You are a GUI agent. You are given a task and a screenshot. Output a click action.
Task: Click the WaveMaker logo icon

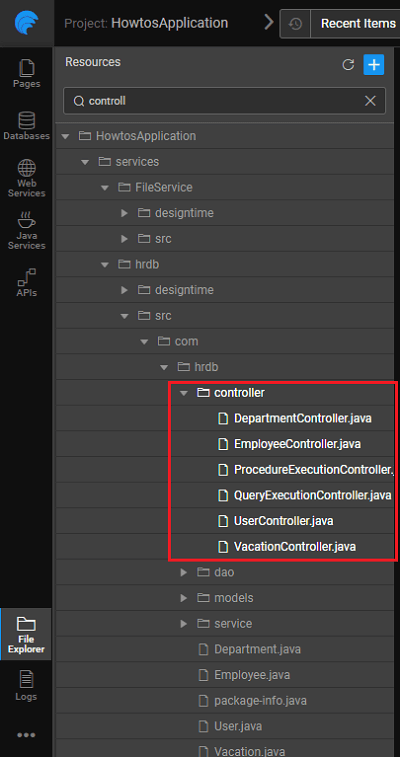coord(27,23)
